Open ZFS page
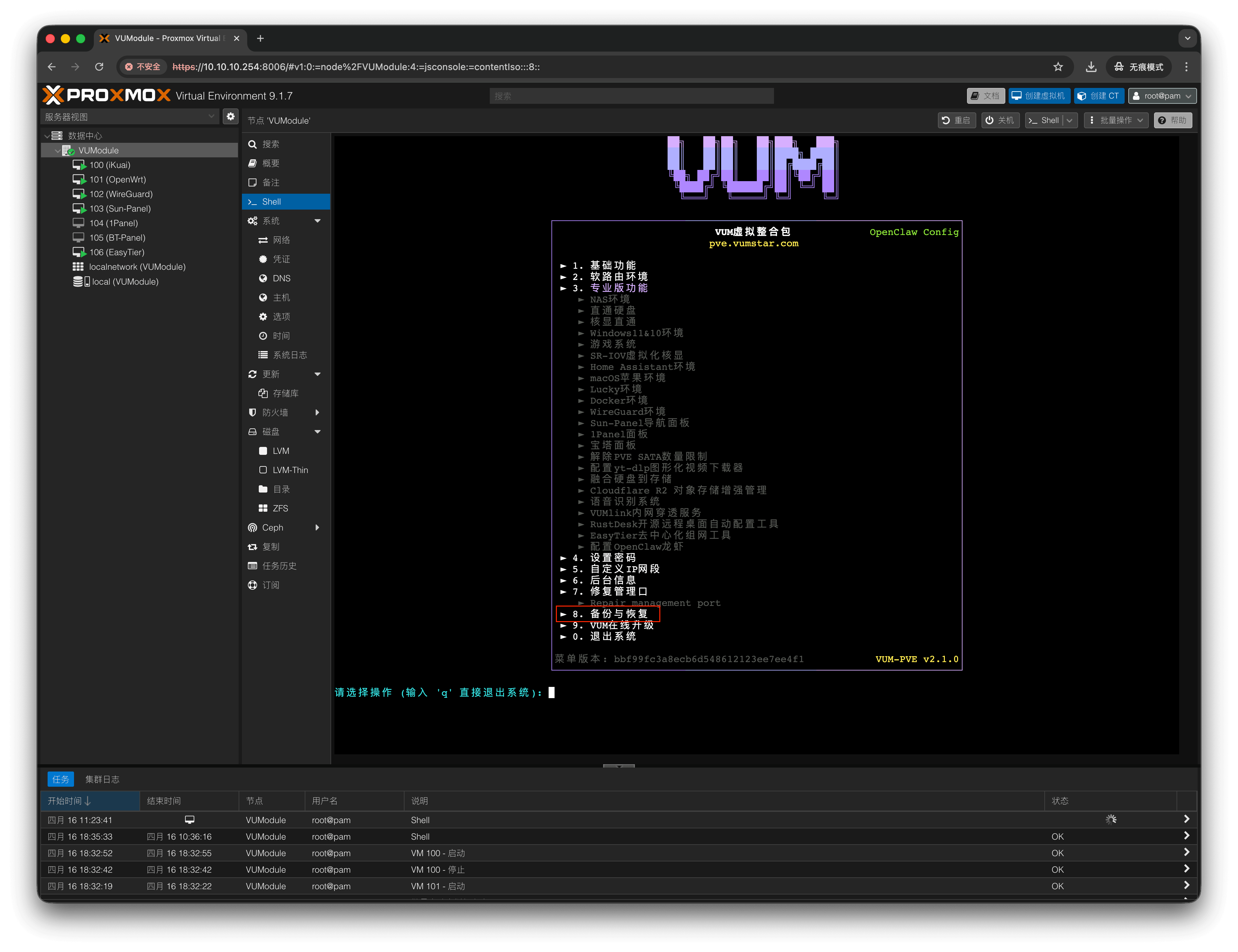Screen dimensions: 1238x952 point(286,508)
